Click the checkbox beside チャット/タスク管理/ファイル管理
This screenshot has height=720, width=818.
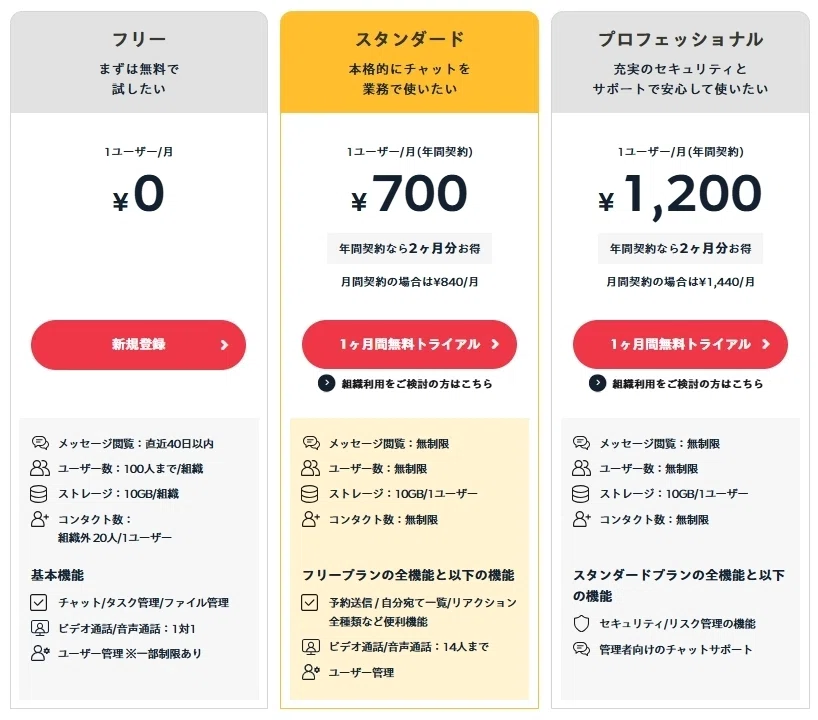tap(39, 603)
